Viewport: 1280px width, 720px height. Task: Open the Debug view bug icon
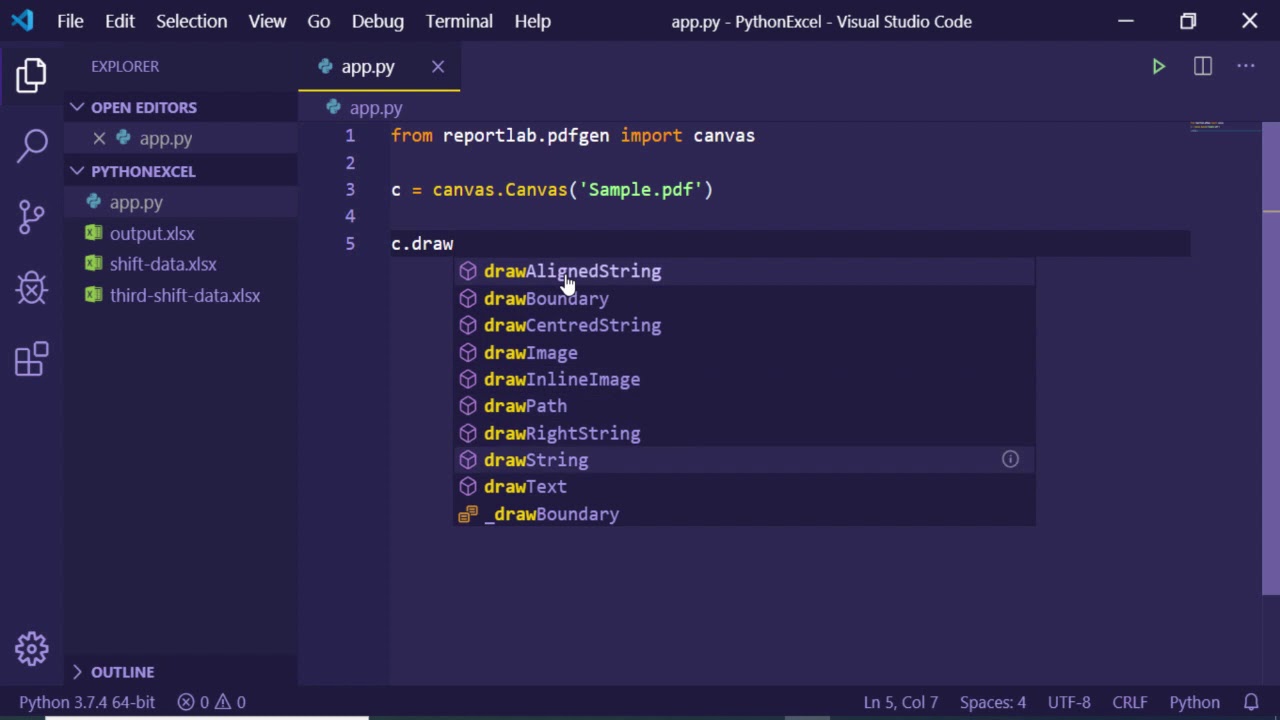(31, 288)
